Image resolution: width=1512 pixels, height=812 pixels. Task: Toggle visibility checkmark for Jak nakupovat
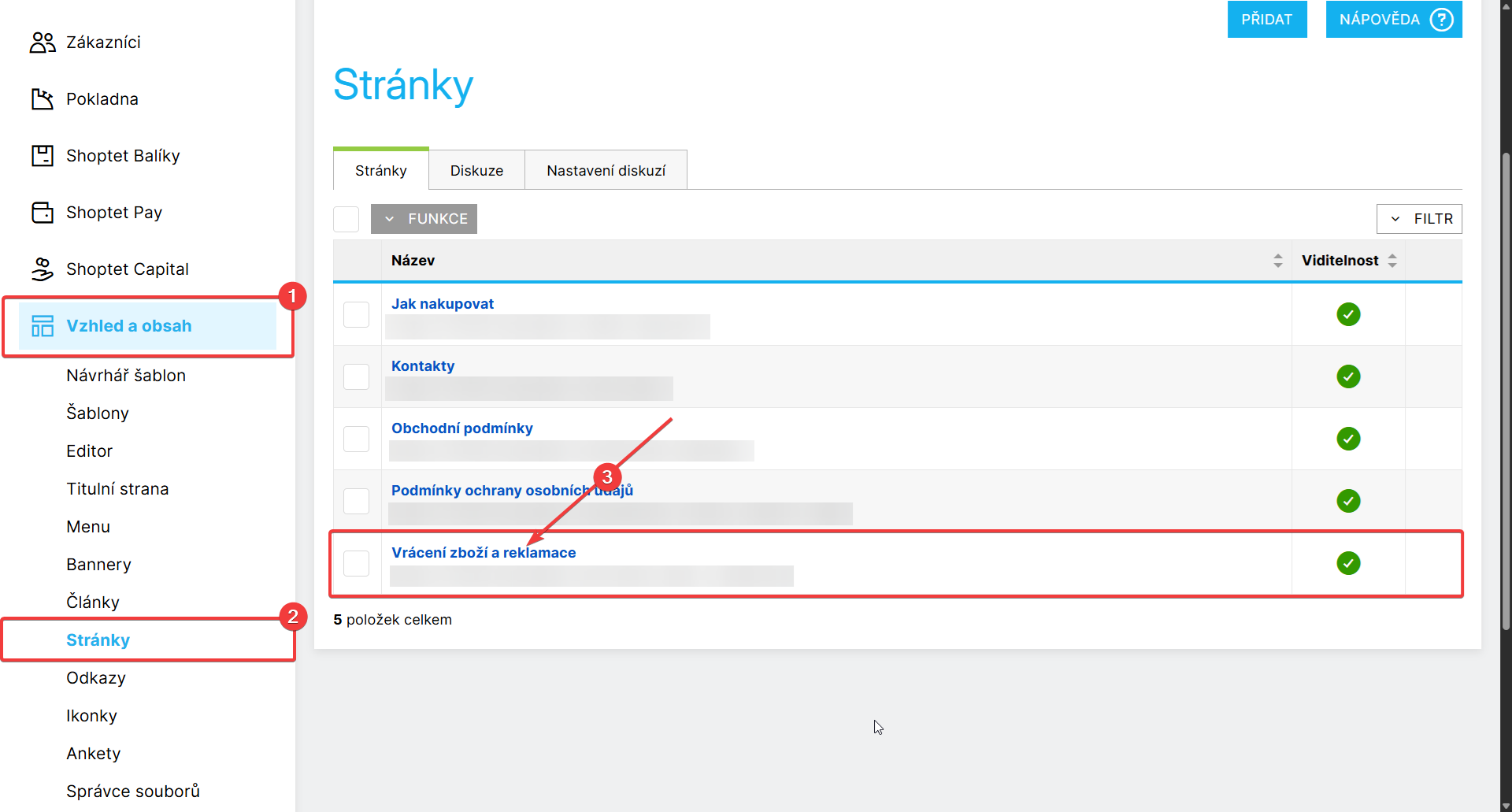pyautogui.click(x=1348, y=314)
